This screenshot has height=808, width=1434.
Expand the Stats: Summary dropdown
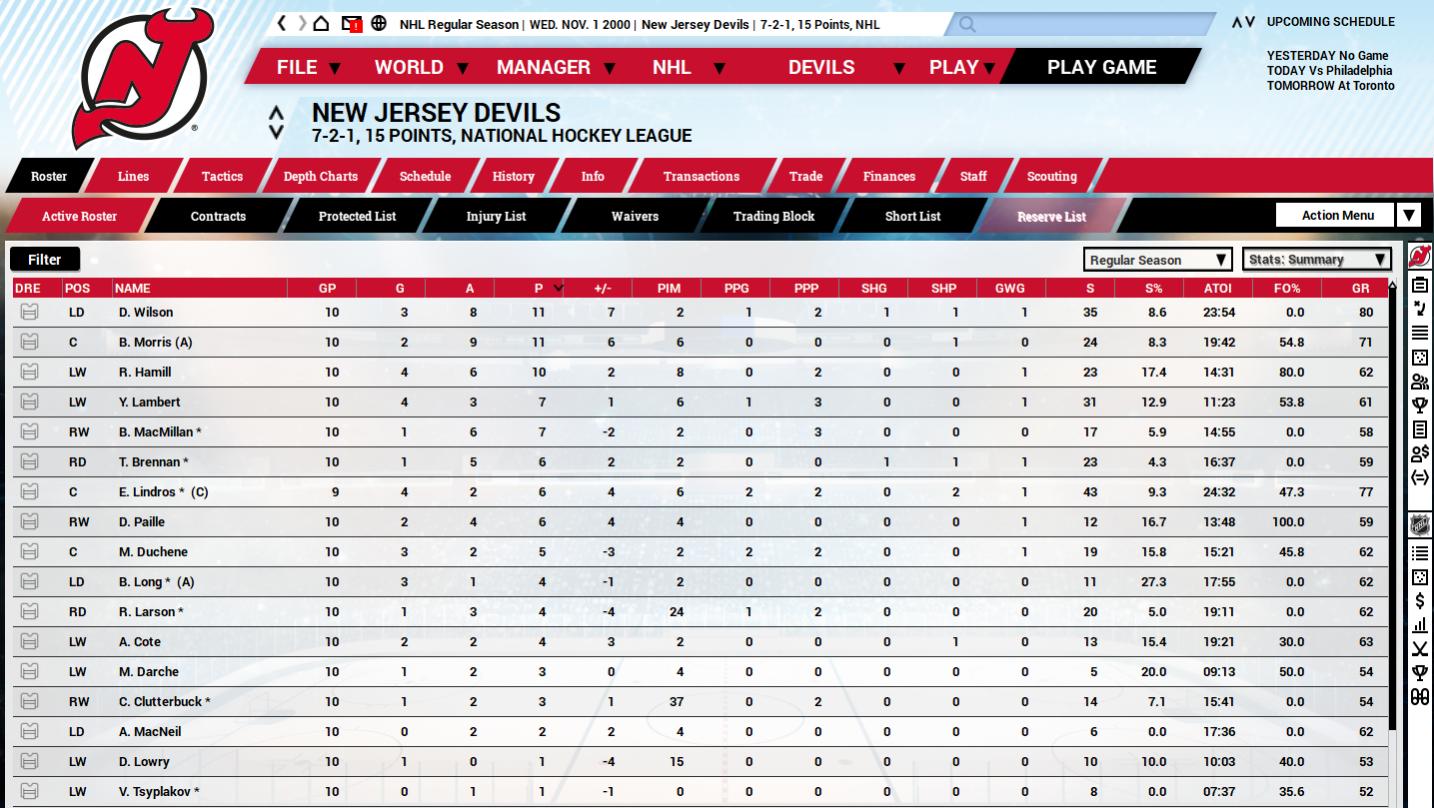click(x=1317, y=260)
